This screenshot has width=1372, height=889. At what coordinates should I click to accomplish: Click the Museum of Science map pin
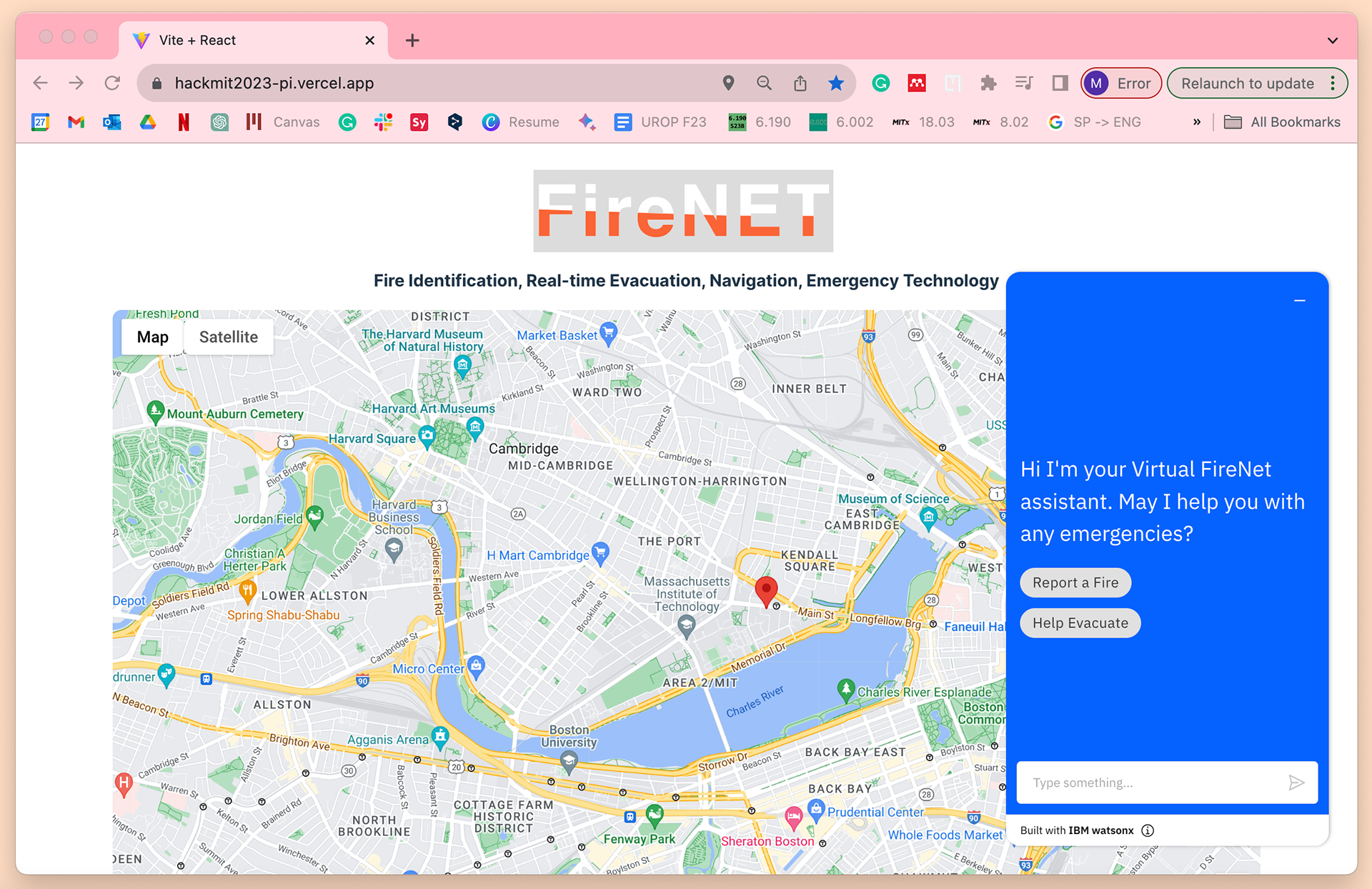928,517
